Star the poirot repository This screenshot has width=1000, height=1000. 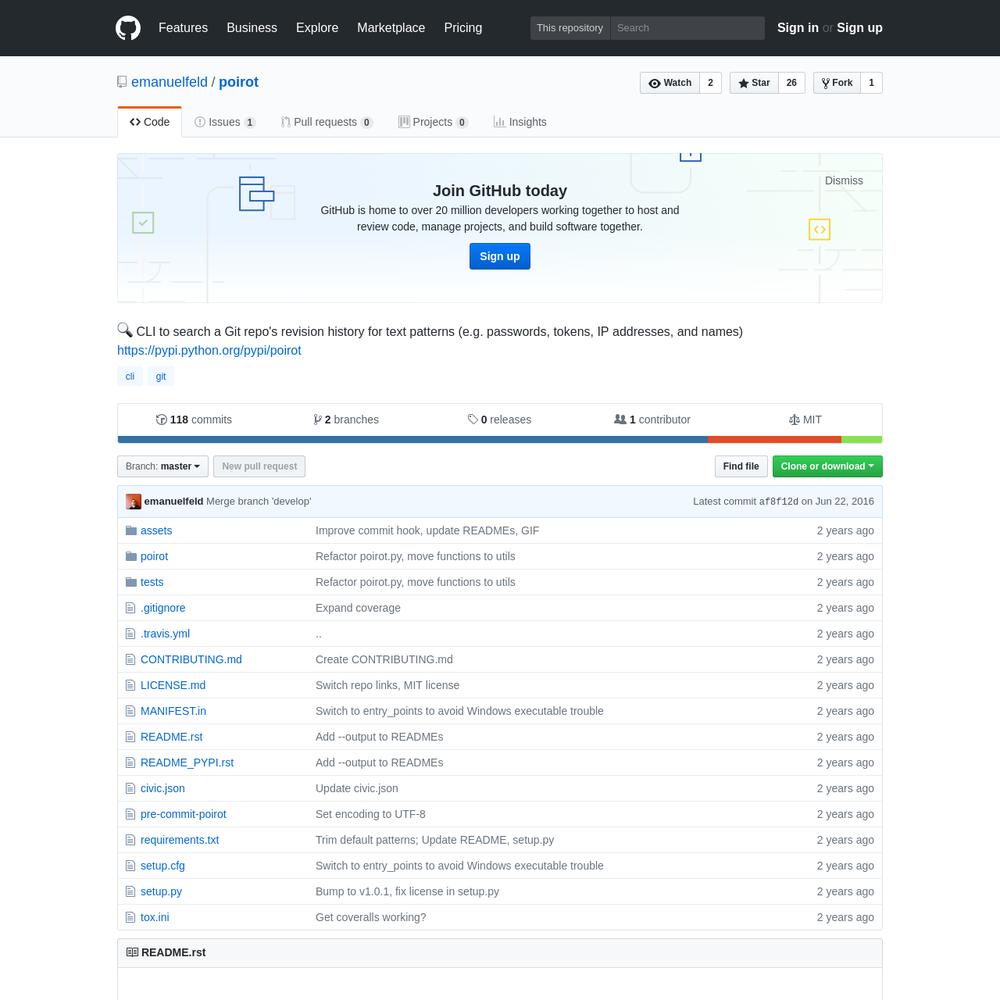754,83
